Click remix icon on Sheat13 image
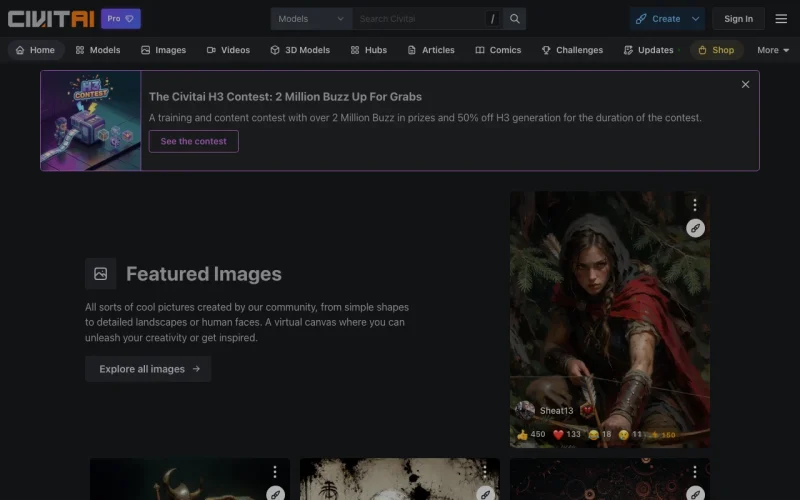Image resolution: width=800 pixels, height=500 pixels. [x=695, y=228]
